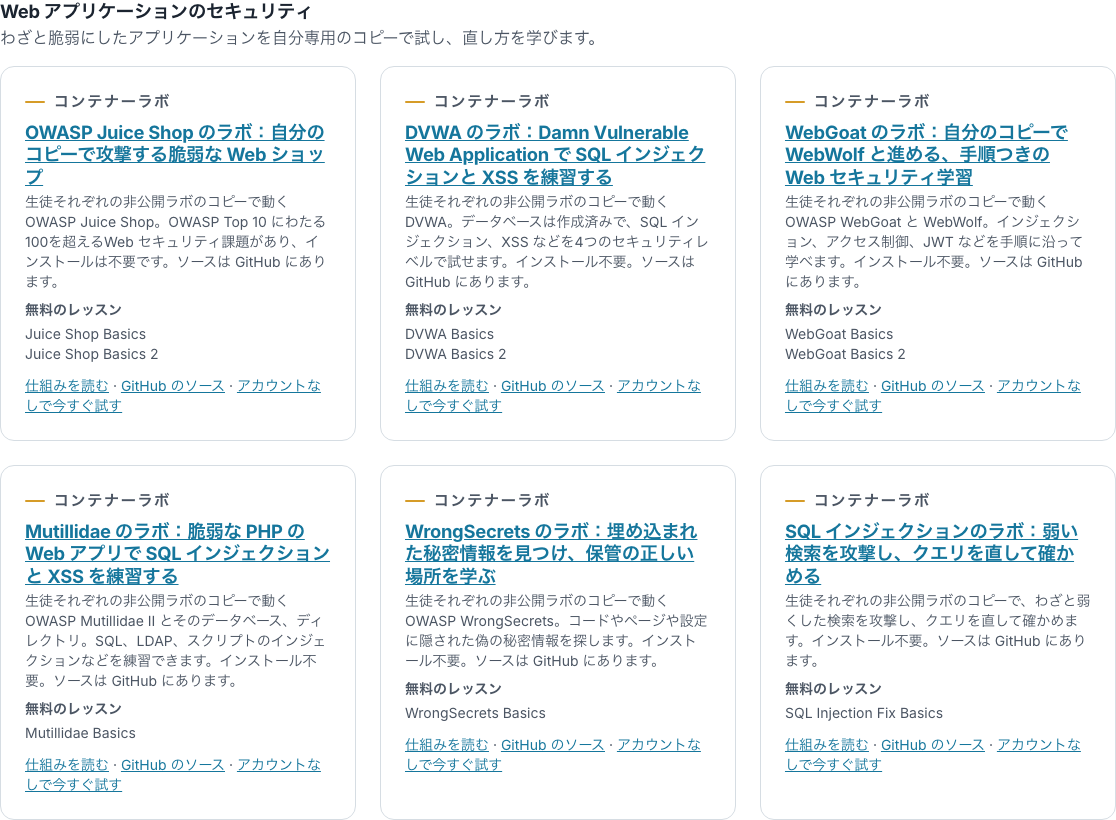
Task: Click 無料のレッスン heading in the WrongSecrets card
Action: pos(453,689)
